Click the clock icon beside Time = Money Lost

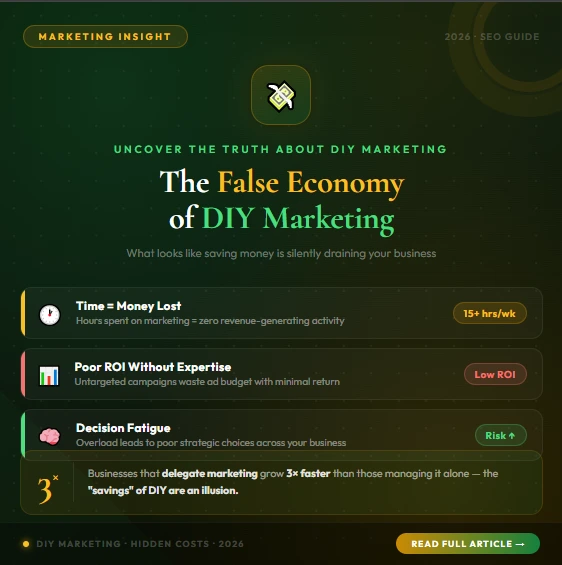point(50,315)
